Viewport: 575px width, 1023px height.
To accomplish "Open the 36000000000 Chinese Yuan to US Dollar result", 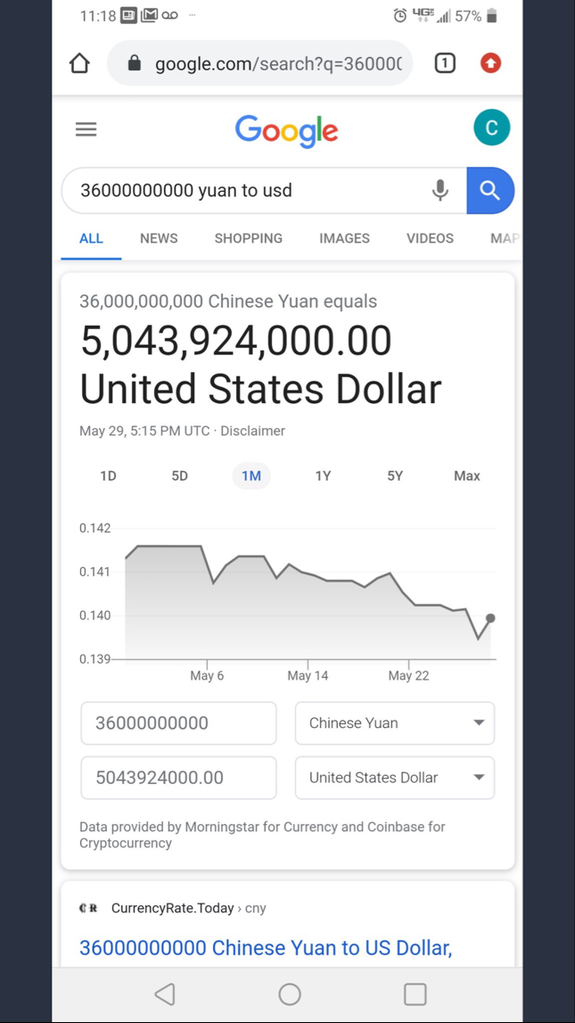I will pyautogui.click(x=266, y=947).
